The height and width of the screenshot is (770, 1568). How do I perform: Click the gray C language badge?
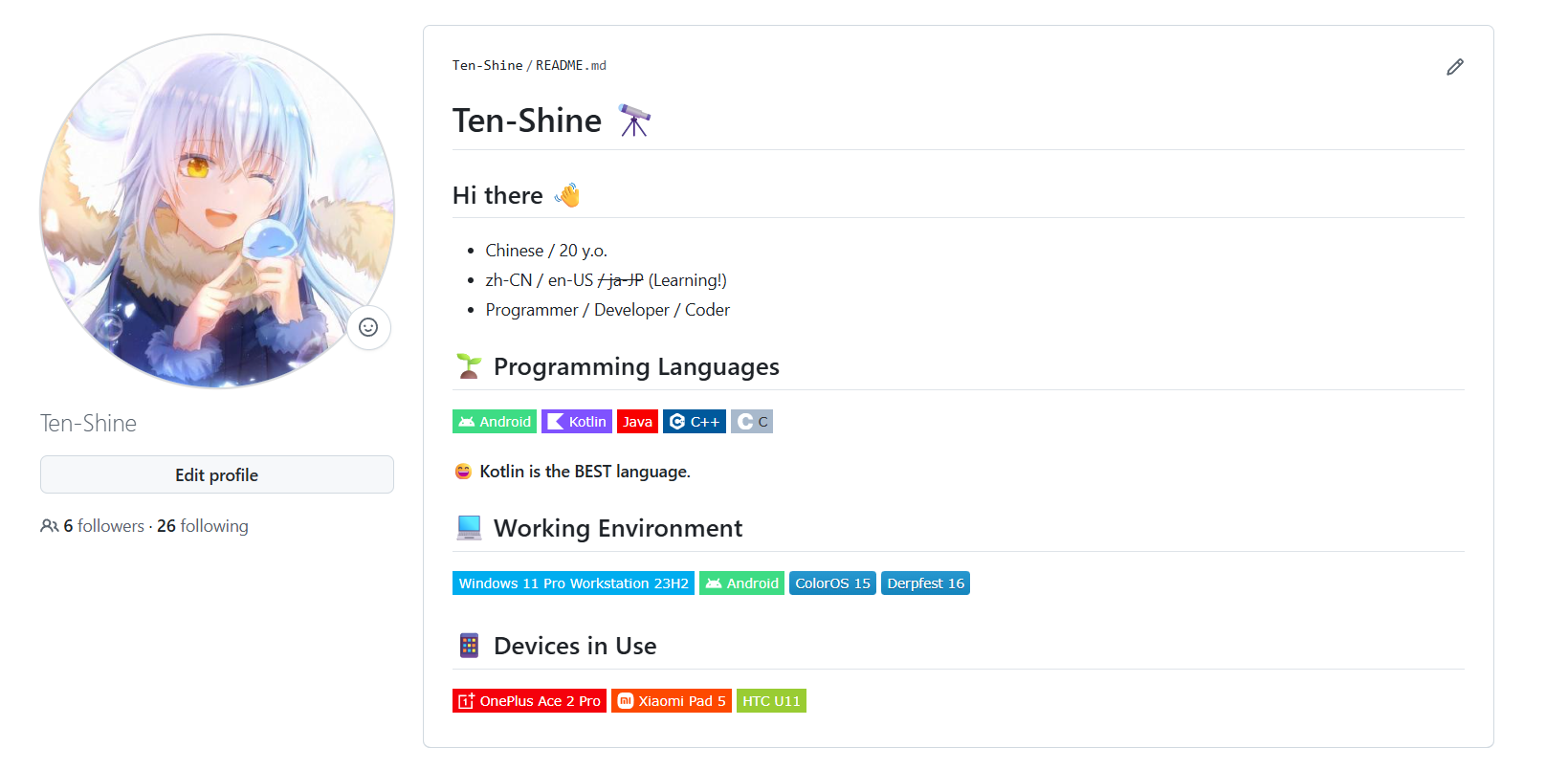[x=752, y=422]
